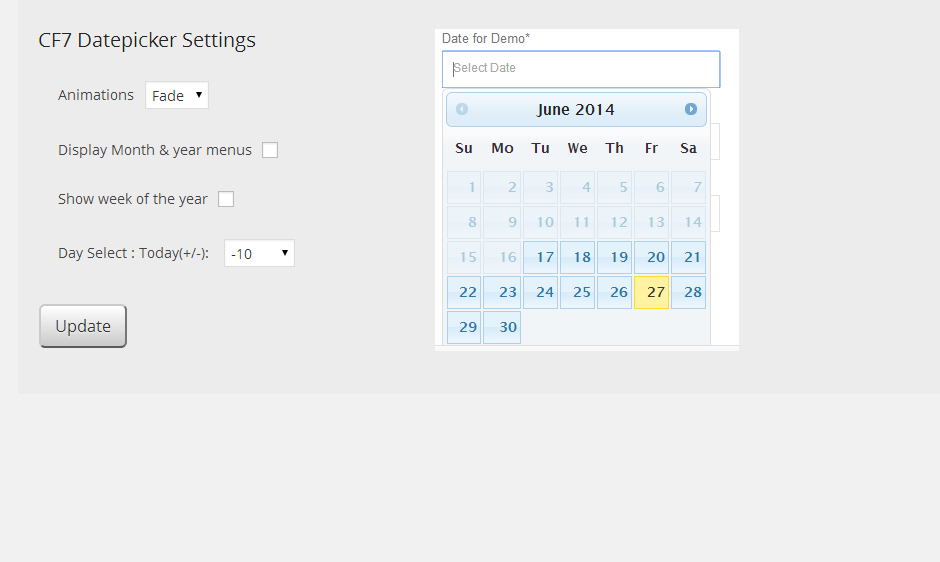Screen dimensions: 940x562
Task: Focus the Select Date input field
Action: [581, 69]
